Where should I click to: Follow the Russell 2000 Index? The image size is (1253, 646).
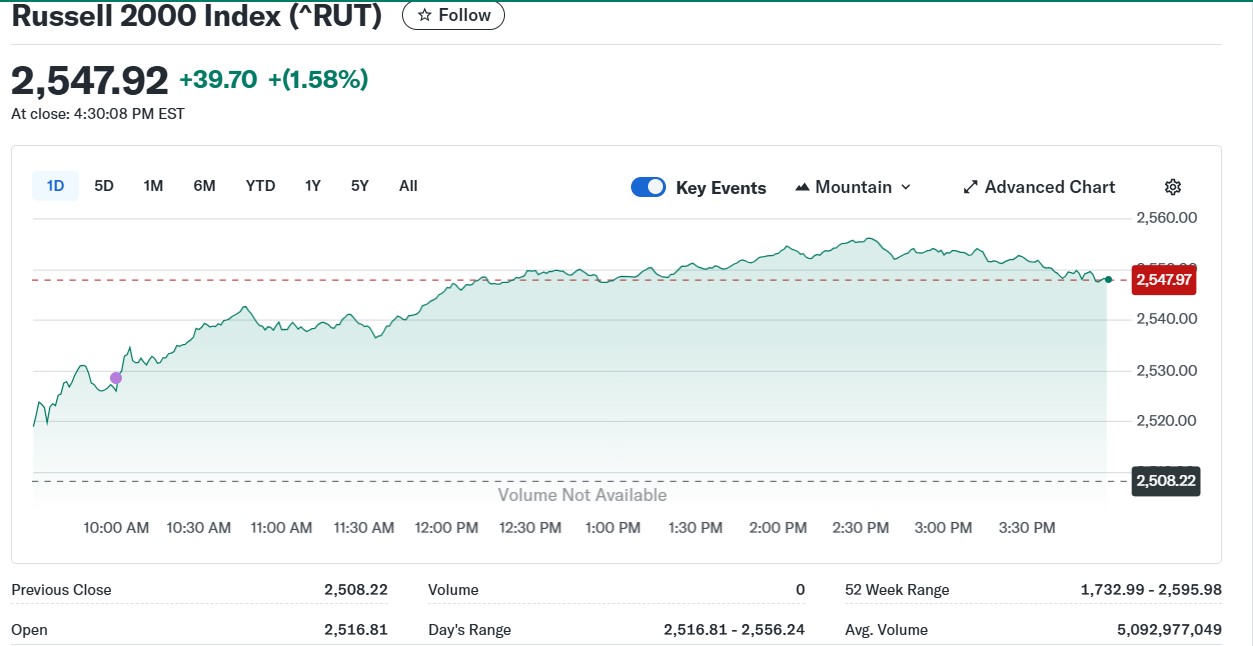tap(453, 15)
